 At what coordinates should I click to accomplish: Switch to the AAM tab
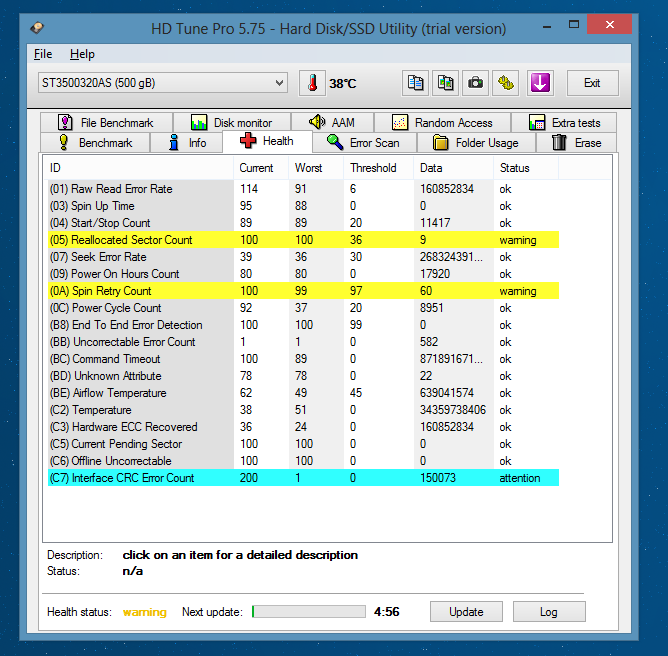(x=332, y=123)
